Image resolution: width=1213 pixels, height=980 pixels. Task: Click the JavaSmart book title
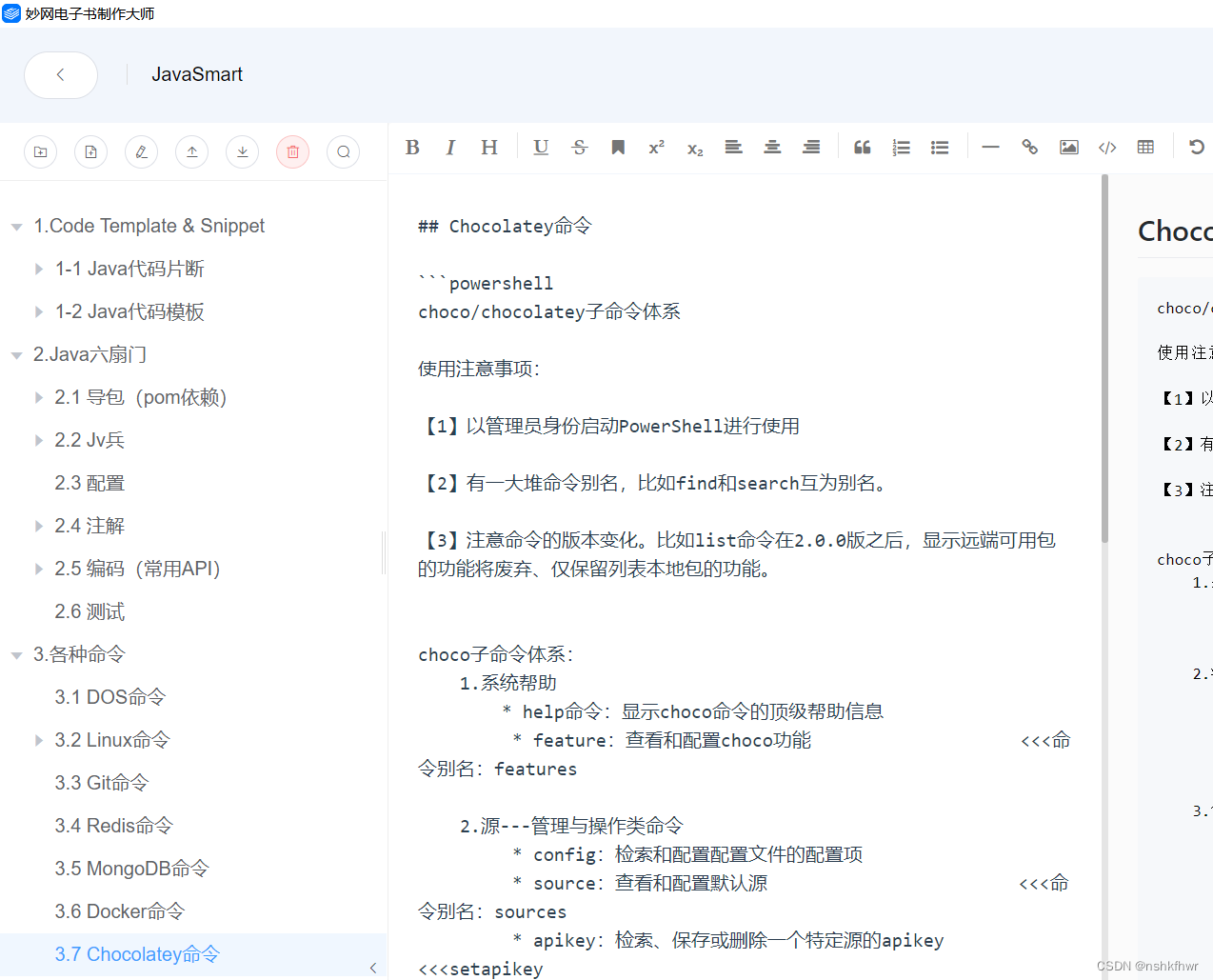click(x=197, y=74)
